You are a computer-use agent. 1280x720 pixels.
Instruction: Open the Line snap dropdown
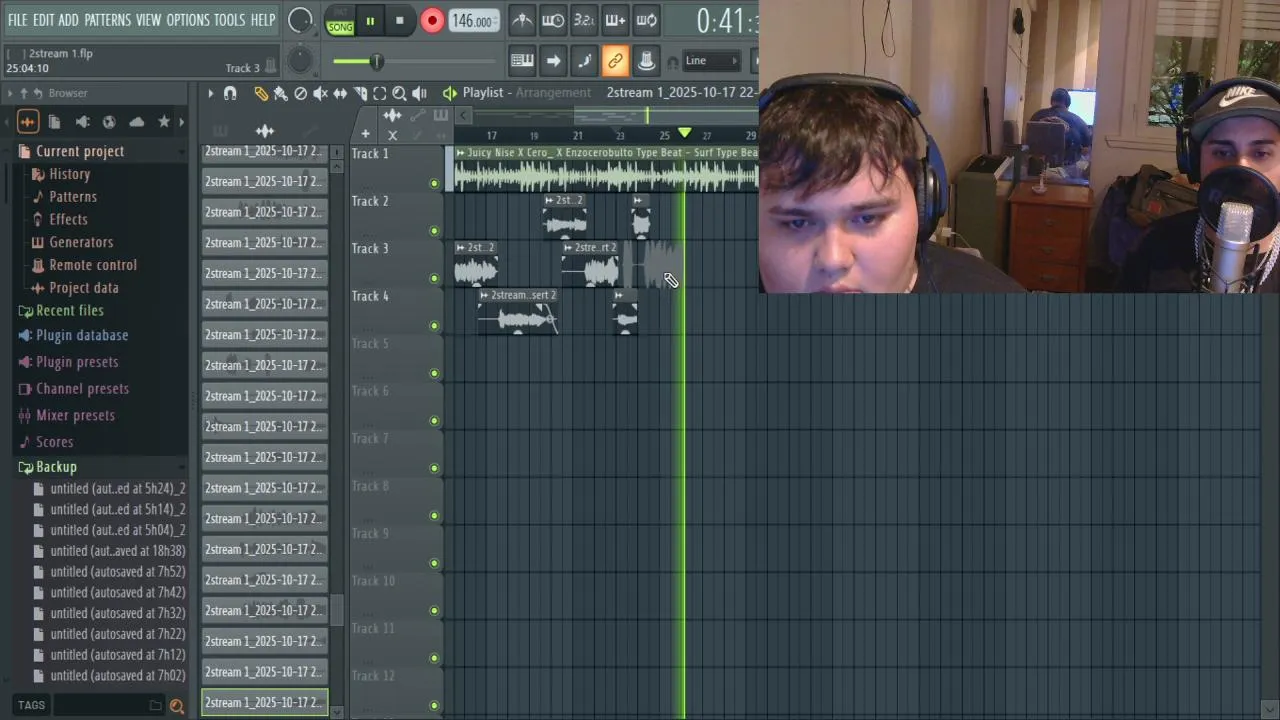coord(711,61)
